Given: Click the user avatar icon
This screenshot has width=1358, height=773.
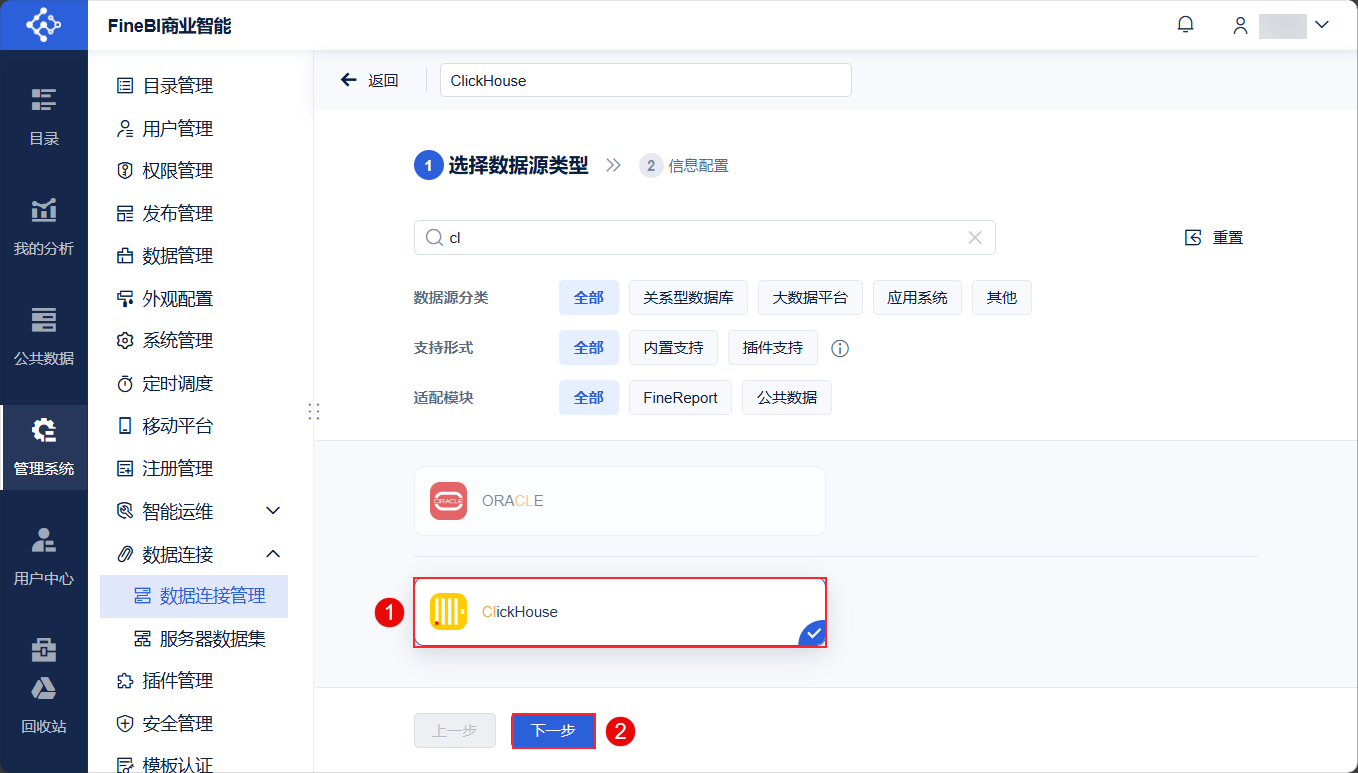Looking at the screenshot, I should (x=1240, y=26).
